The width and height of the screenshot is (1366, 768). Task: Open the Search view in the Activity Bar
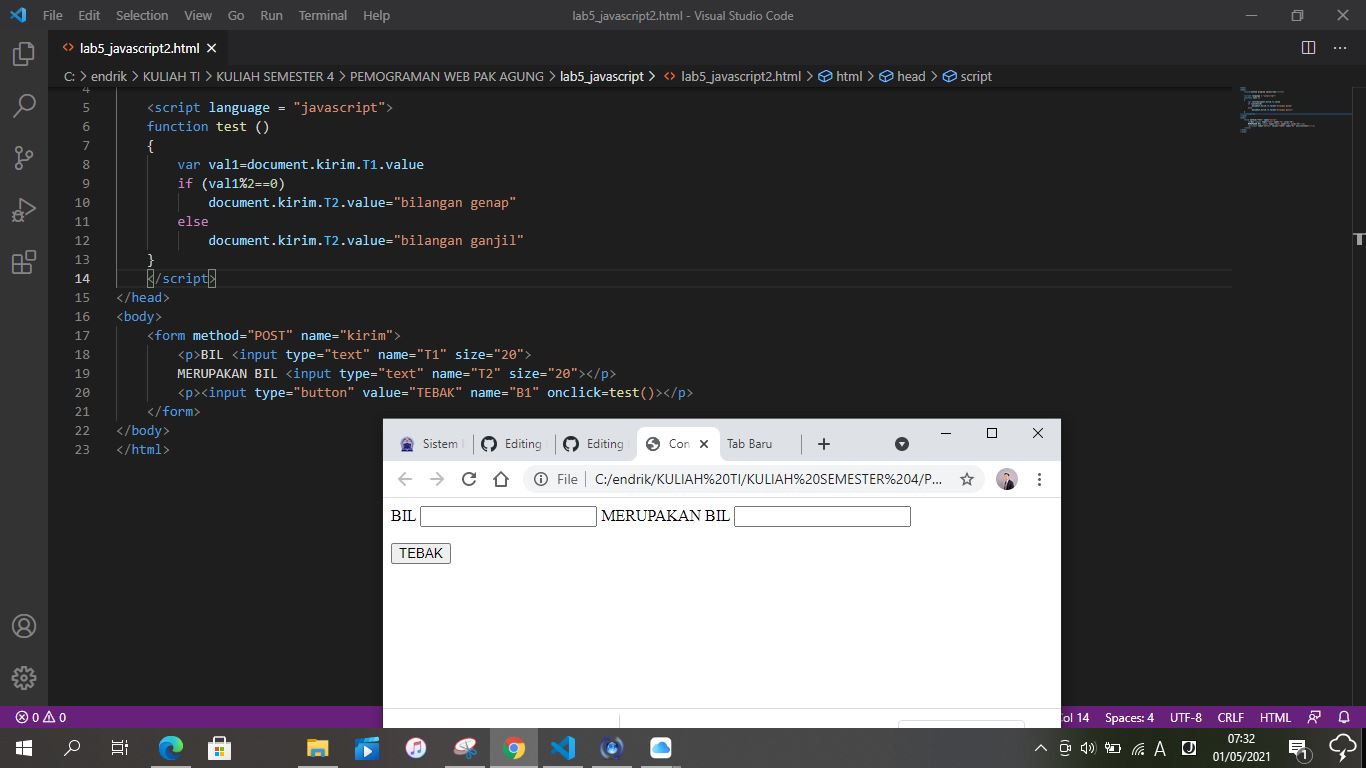point(23,105)
